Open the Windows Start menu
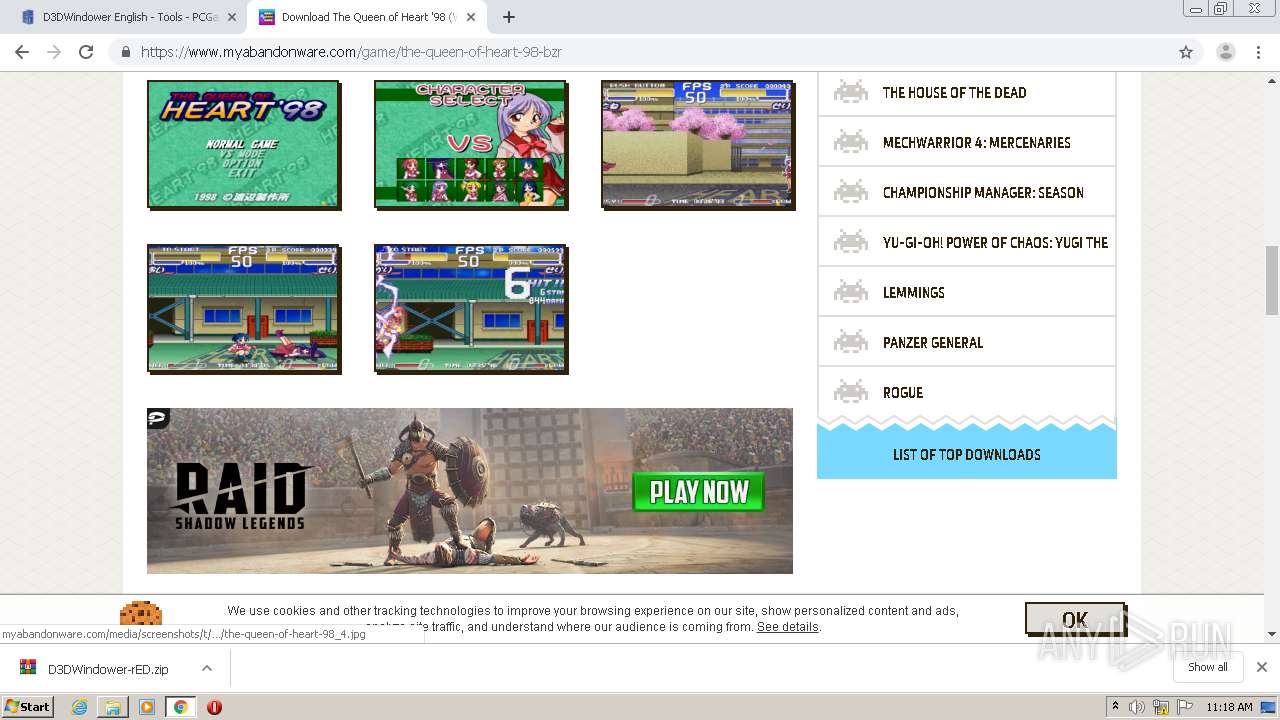Image resolution: width=1280 pixels, height=720 pixels. pos(28,706)
